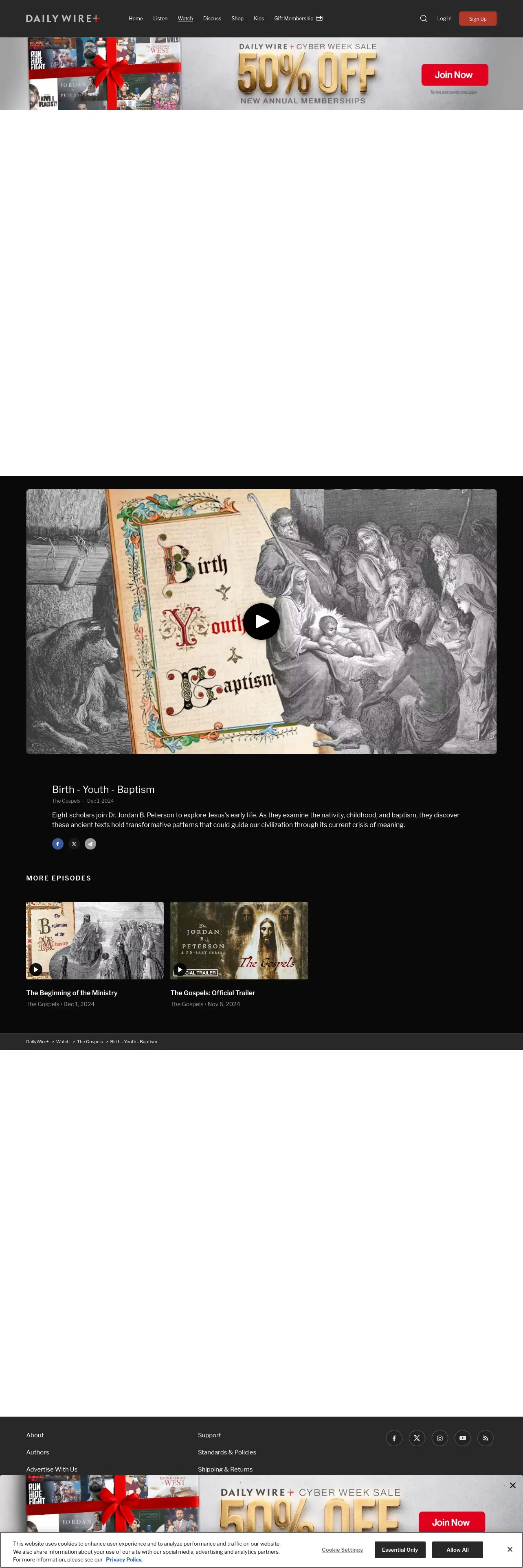The image size is (523, 1568).
Task: Open The Gospels: Official Trailer title
Action: (213, 993)
